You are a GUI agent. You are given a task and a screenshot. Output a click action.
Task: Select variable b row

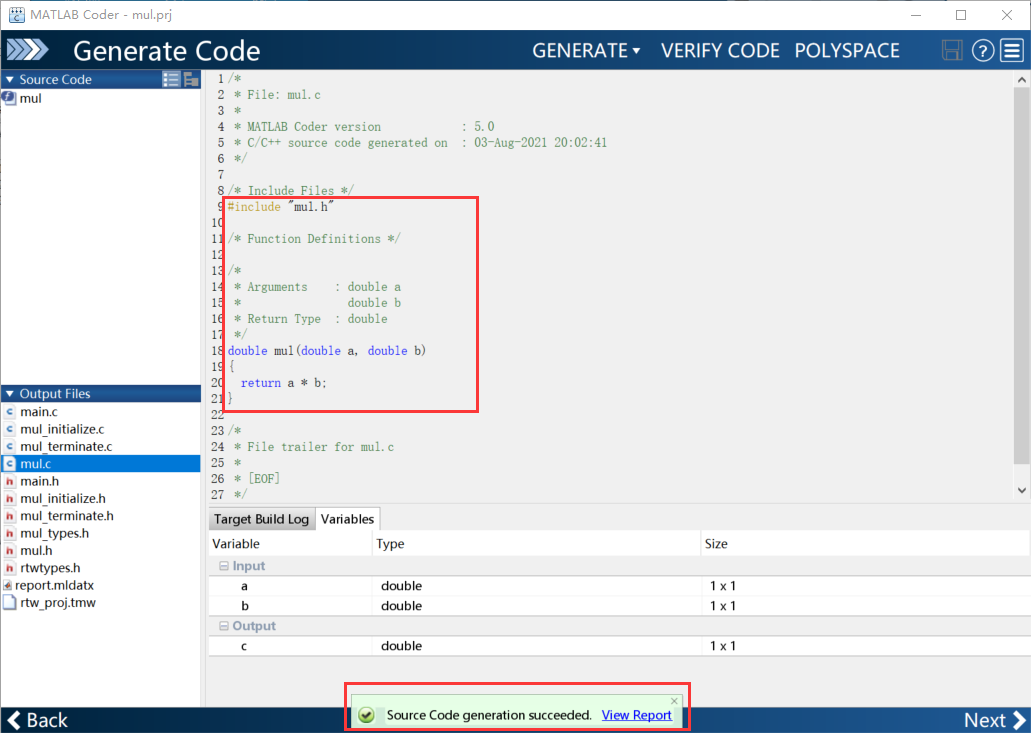point(619,605)
